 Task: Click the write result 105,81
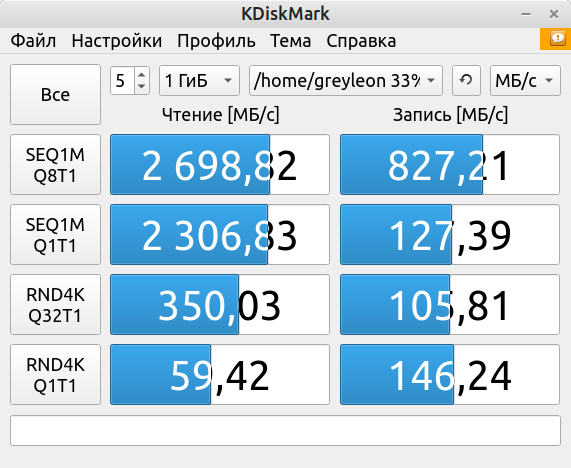(450, 304)
